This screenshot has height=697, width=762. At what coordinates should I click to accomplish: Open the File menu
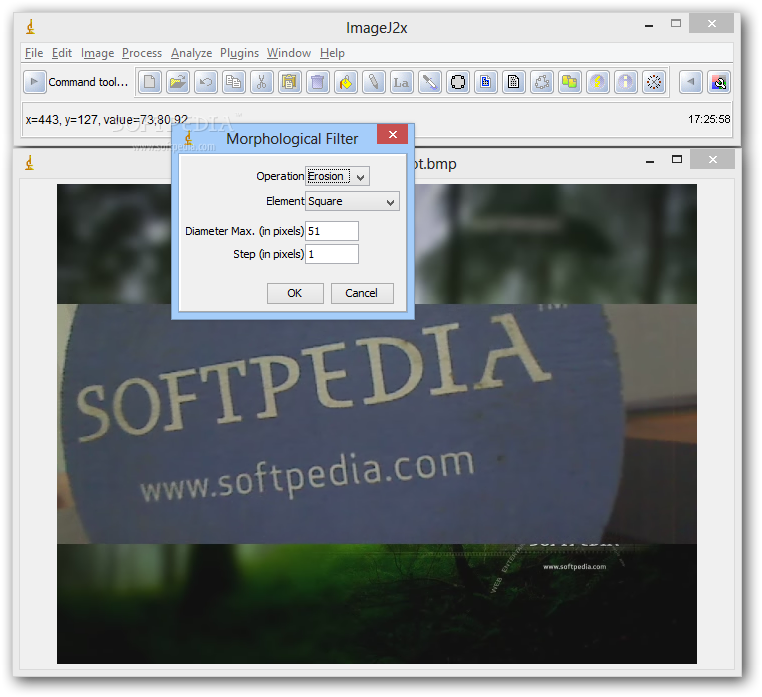tap(34, 53)
